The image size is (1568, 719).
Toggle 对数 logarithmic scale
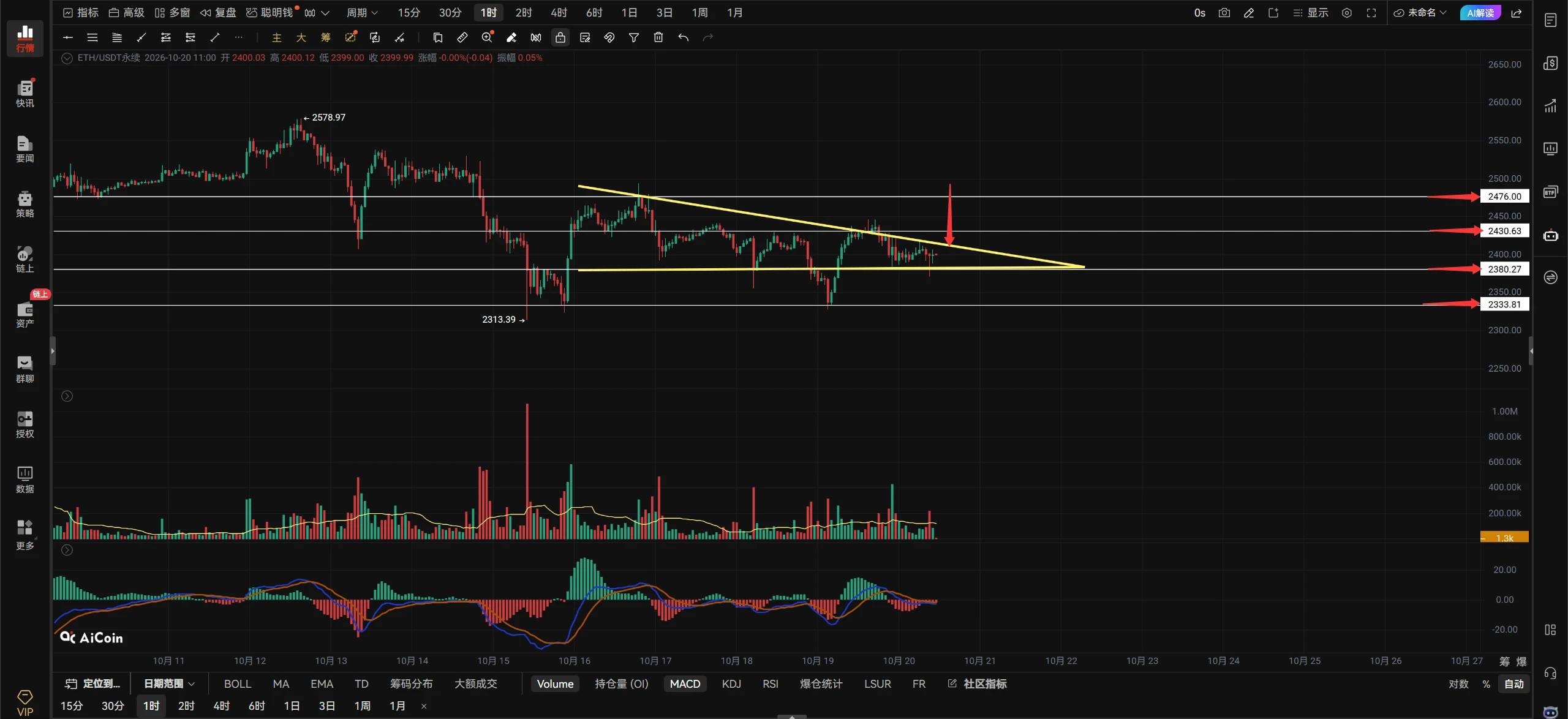pyautogui.click(x=1458, y=684)
